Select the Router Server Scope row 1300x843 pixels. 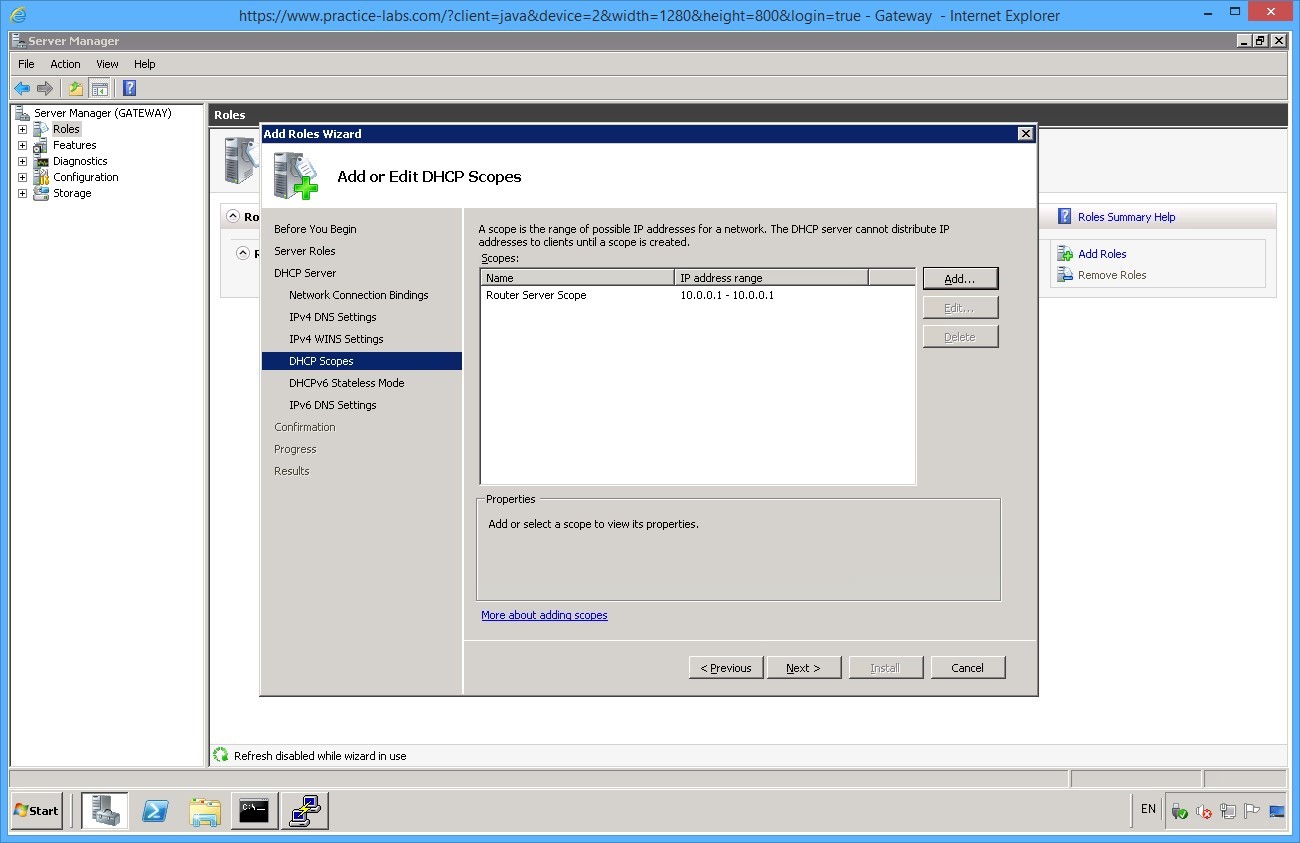(x=536, y=295)
